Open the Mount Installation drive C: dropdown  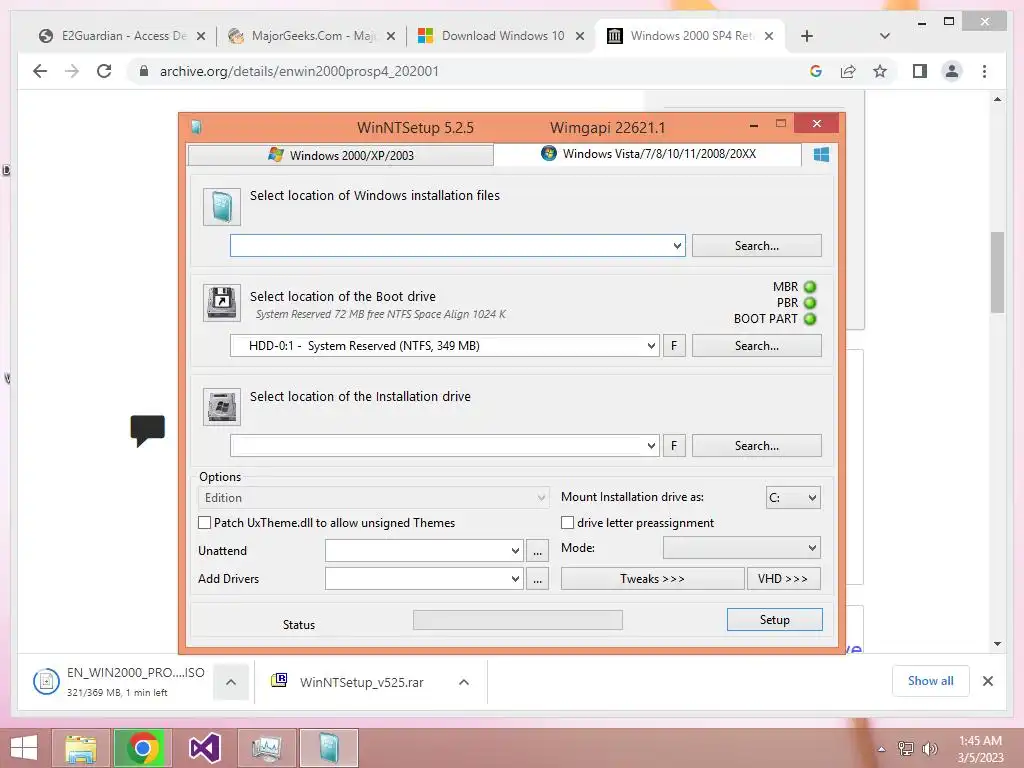(793, 498)
